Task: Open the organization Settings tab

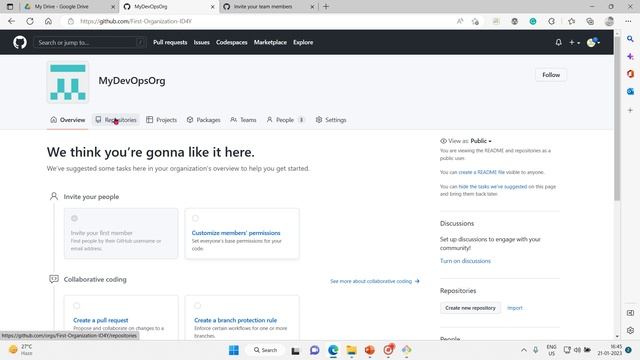Action: pyautogui.click(x=331, y=120)
